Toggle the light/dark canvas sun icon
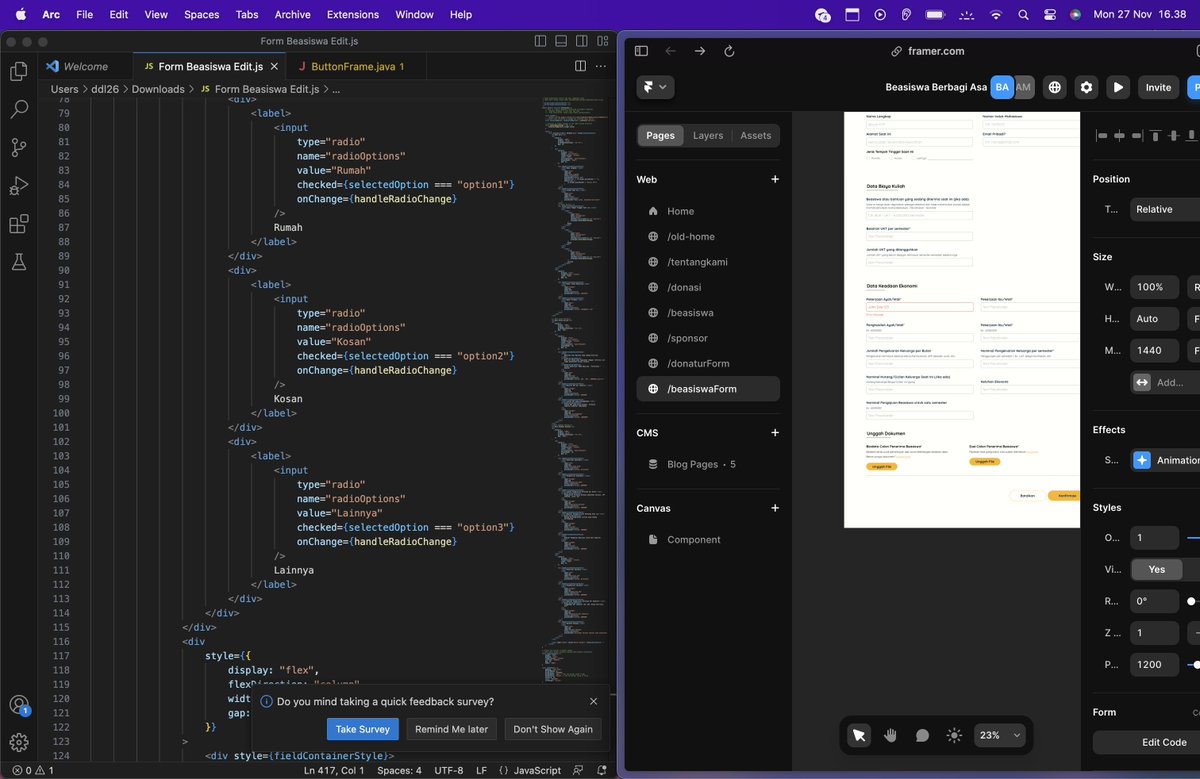1200x779 pixels. [x=954, y=735]
